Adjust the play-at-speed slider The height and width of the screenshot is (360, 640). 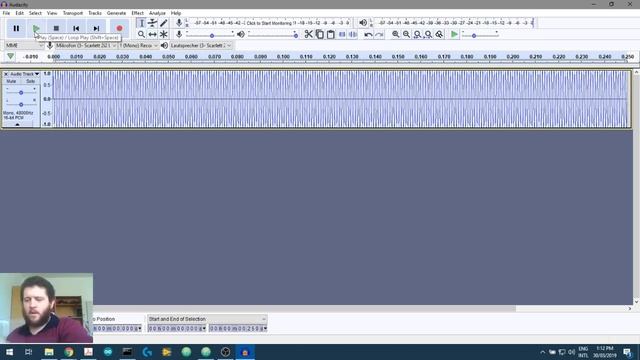480,35
